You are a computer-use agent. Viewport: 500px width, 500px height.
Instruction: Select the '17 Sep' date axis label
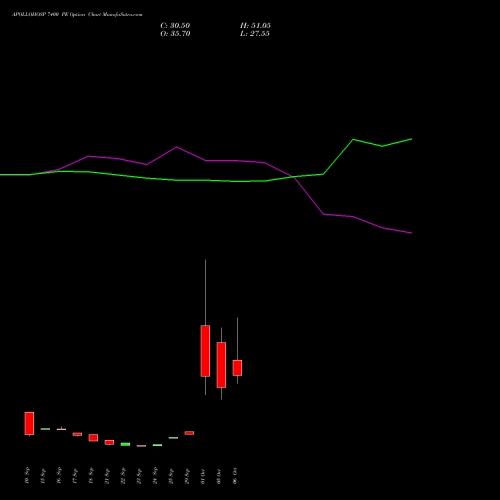pyautogui.click(x=75, y=476)
